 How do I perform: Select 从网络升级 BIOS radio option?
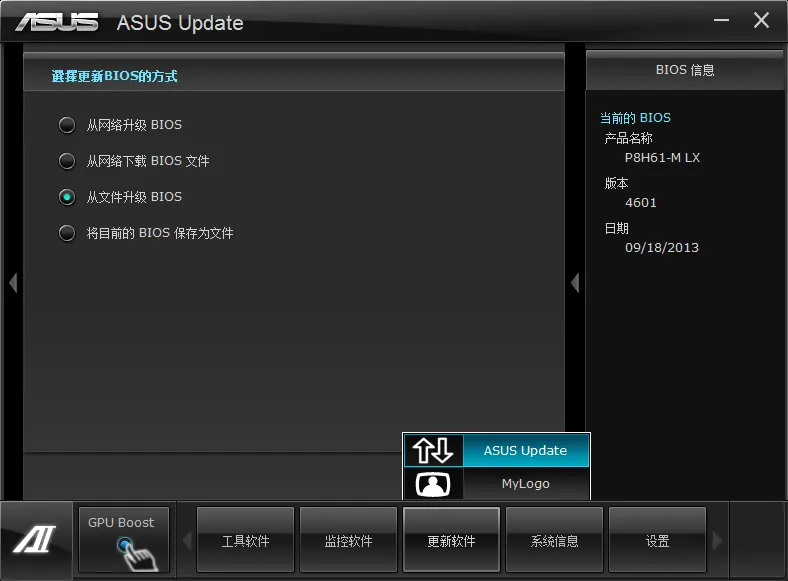click(x=67, y=125)
